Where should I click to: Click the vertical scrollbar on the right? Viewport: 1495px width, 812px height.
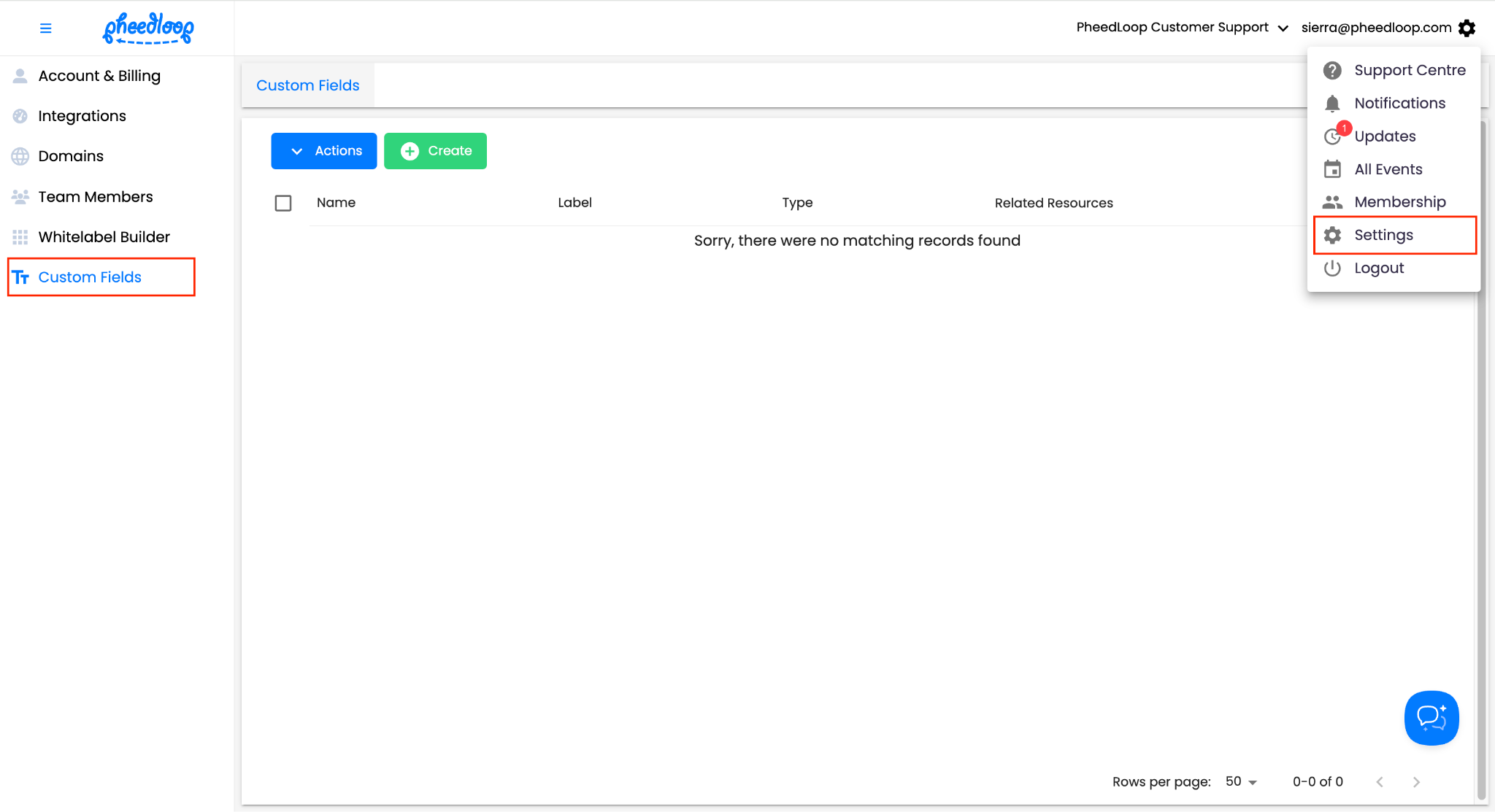click(1482, 460)
